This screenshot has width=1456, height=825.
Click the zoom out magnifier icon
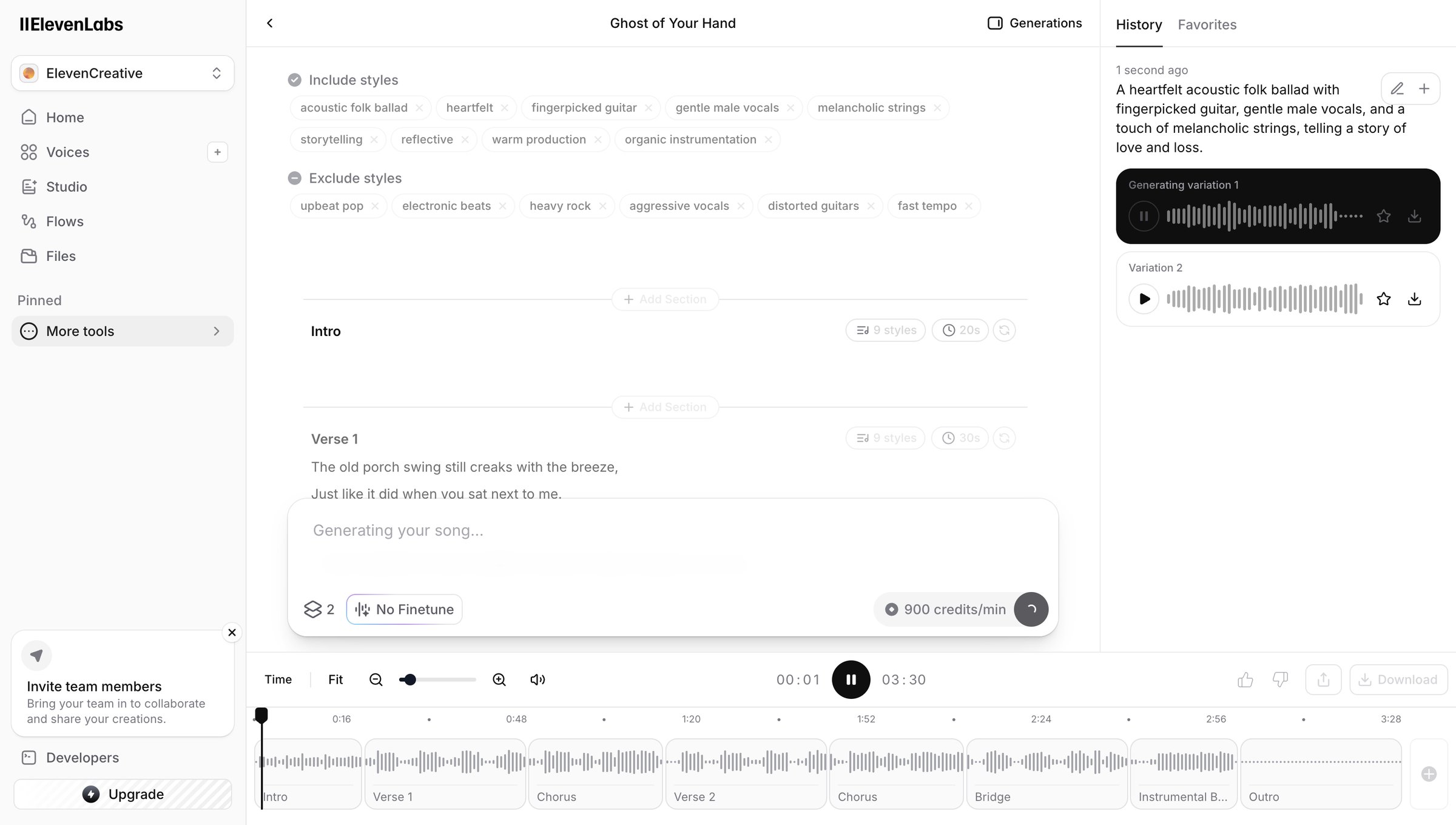tap(376, 679)
